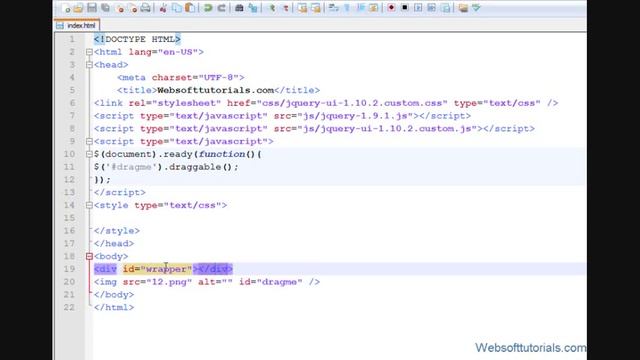Redo action with toolbar arrow

coord(222,8)
